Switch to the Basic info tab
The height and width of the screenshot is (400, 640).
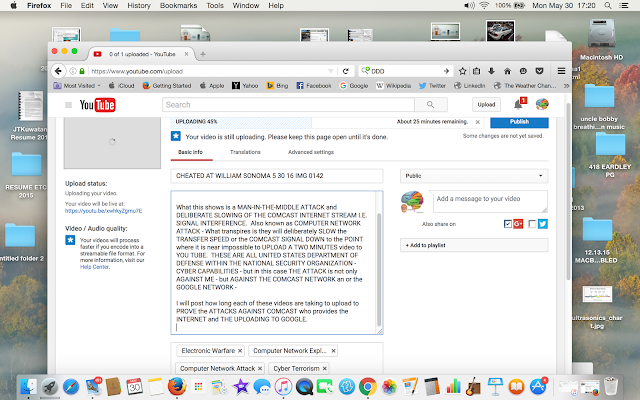click(191, 152)
